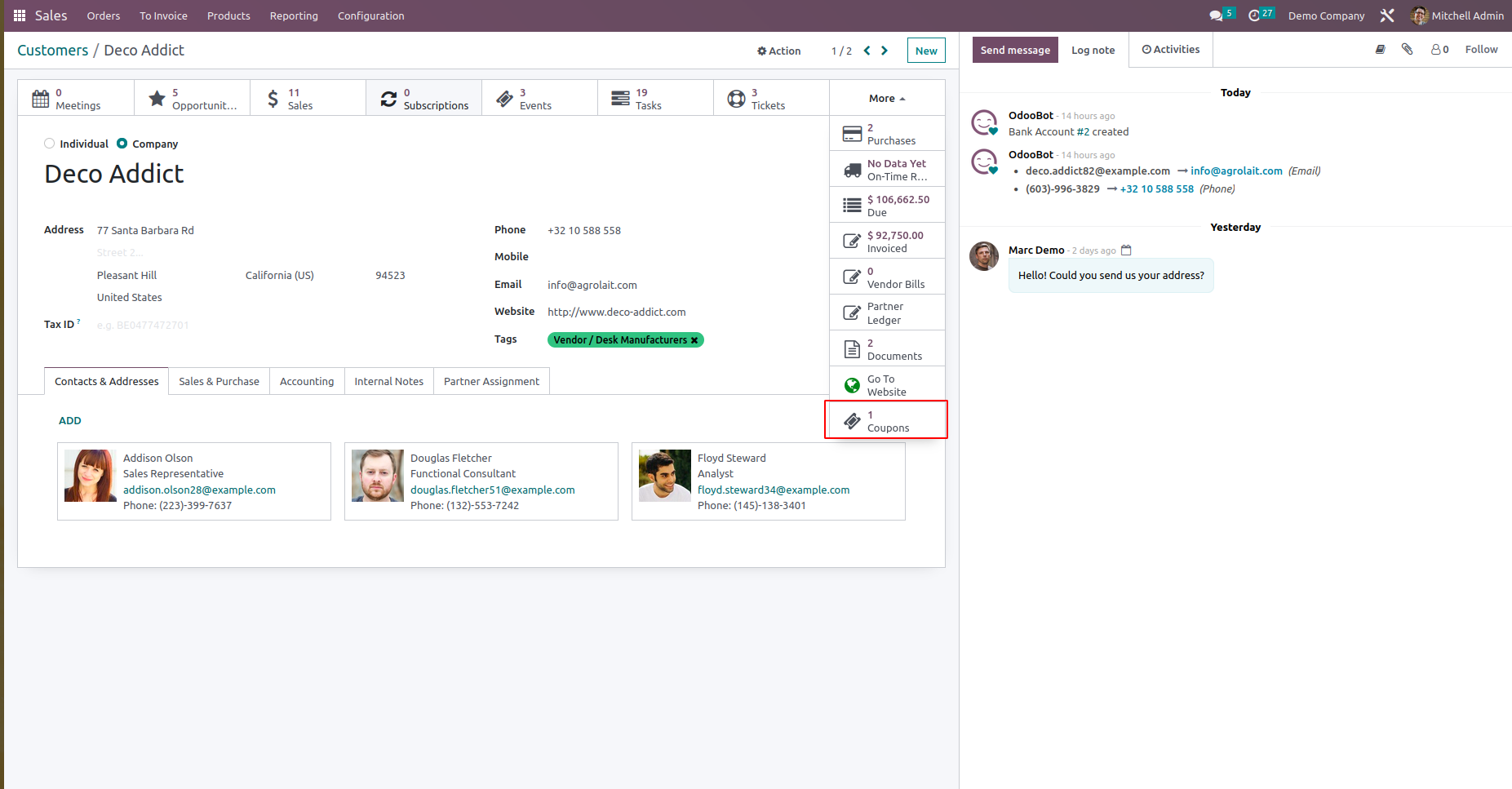Image resolution: width=1512 pixels, height=789 pixels.
Task: Open the $92,750.00 Invoiced button
Action: click(x=887, y=242)
